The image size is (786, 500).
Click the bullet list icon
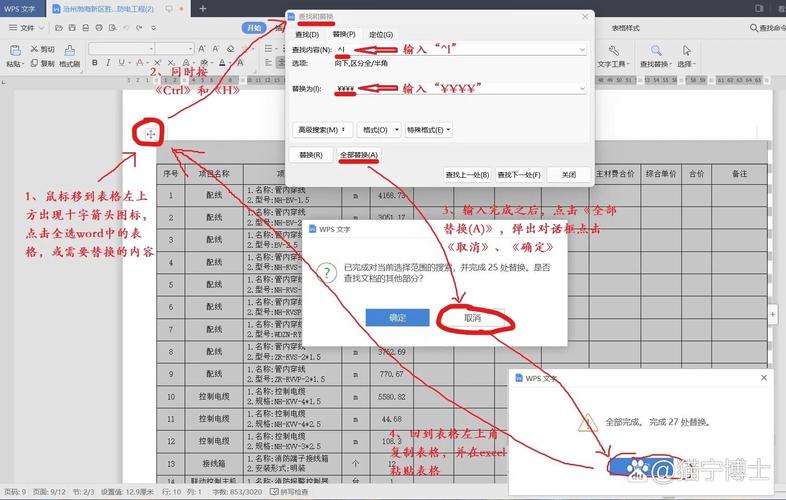(269, 49)
